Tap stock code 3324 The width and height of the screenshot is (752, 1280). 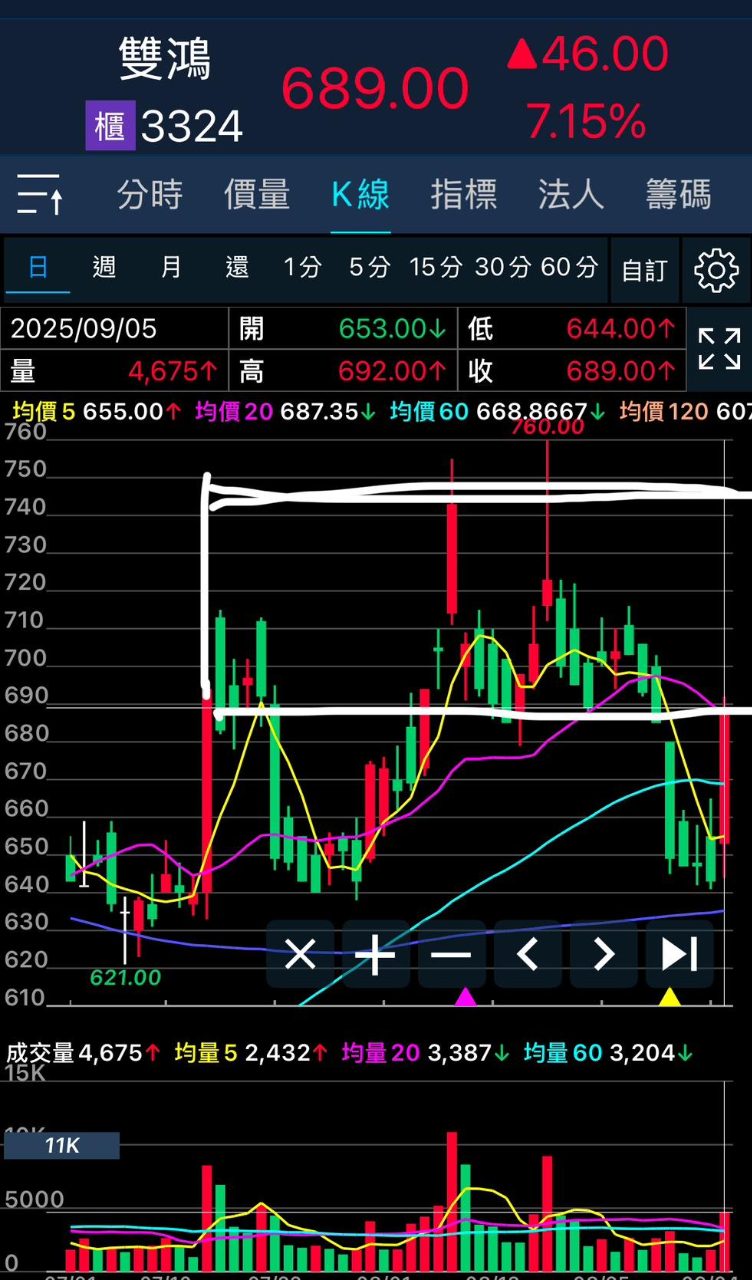[192, 127]
